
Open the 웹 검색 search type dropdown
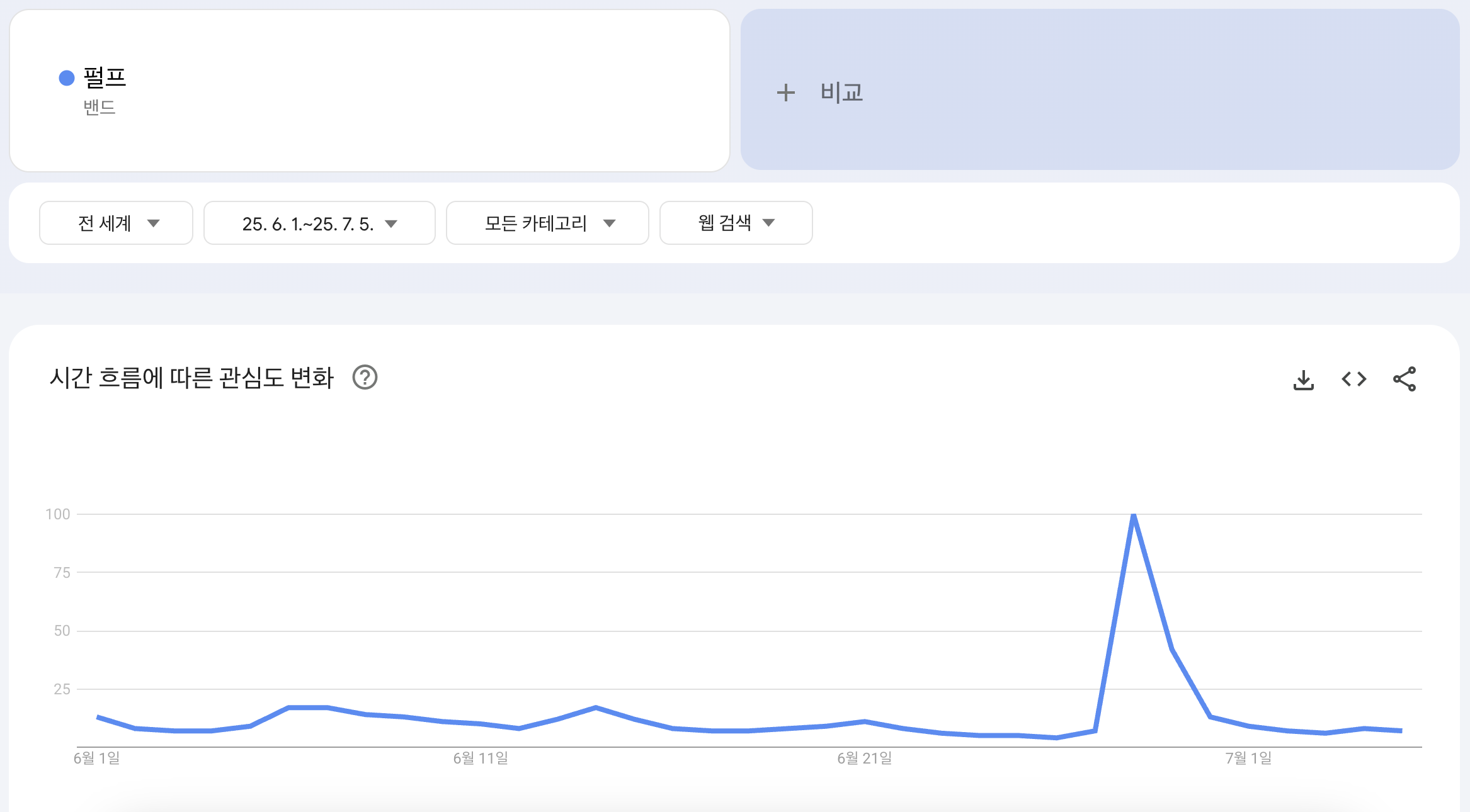pyautogui.click(x=736, y=223)
